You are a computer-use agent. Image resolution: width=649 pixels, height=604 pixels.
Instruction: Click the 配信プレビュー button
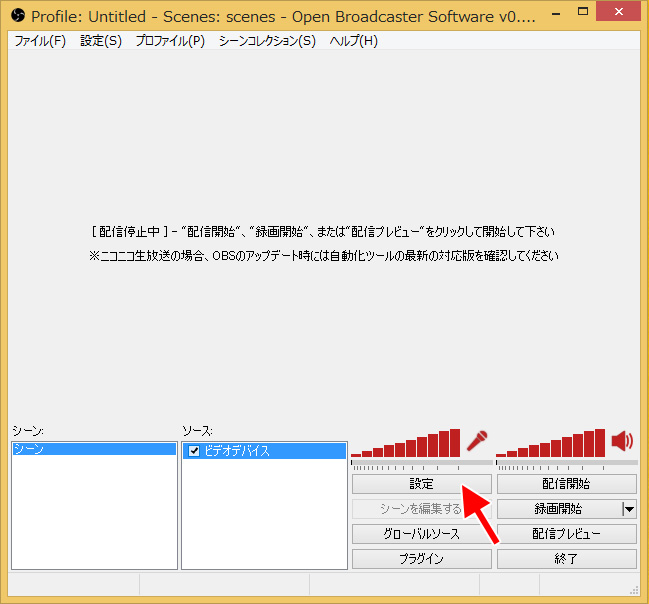pos(567,534)
